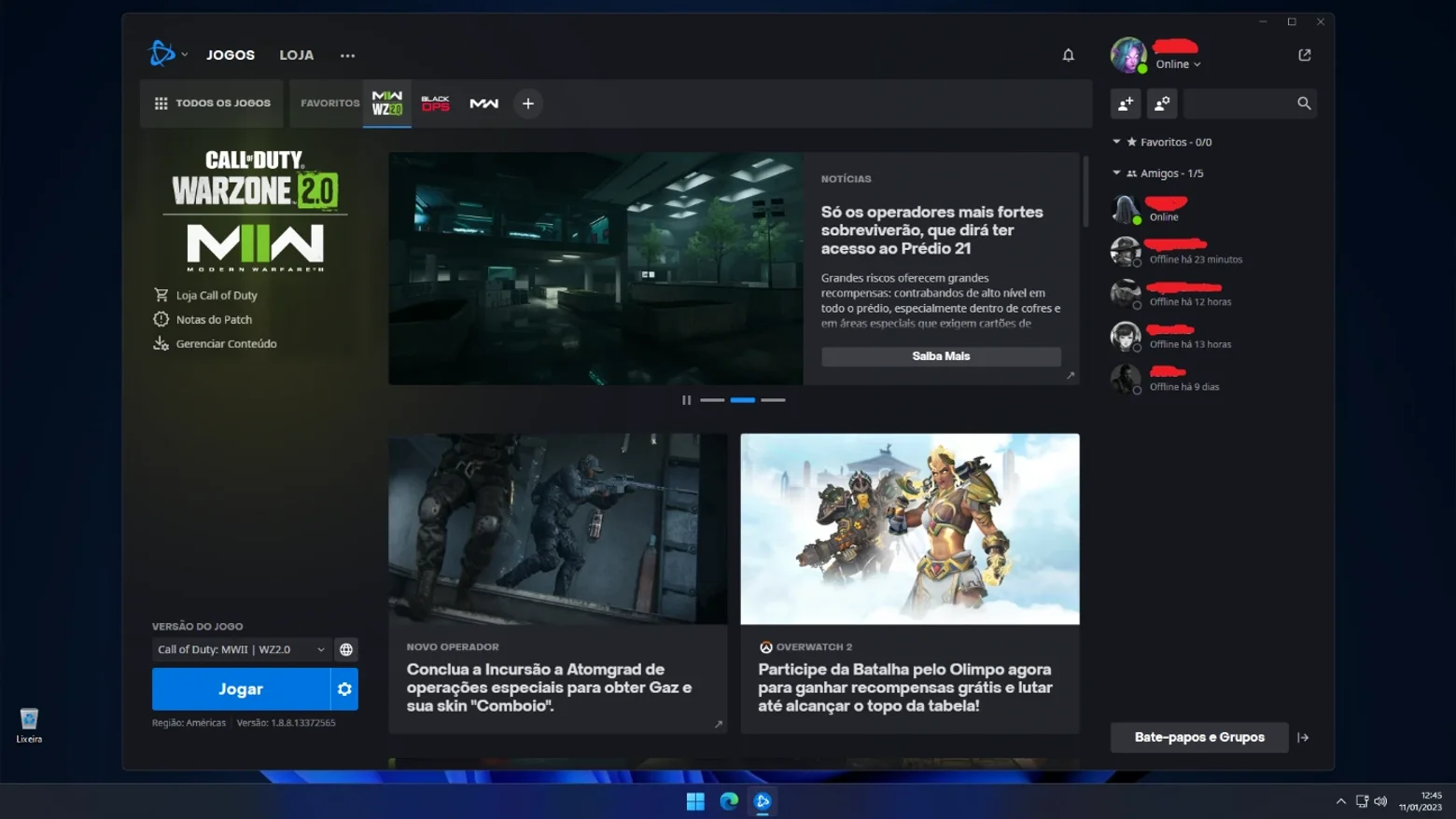Open the LOJA store menu

click(297, 55)
